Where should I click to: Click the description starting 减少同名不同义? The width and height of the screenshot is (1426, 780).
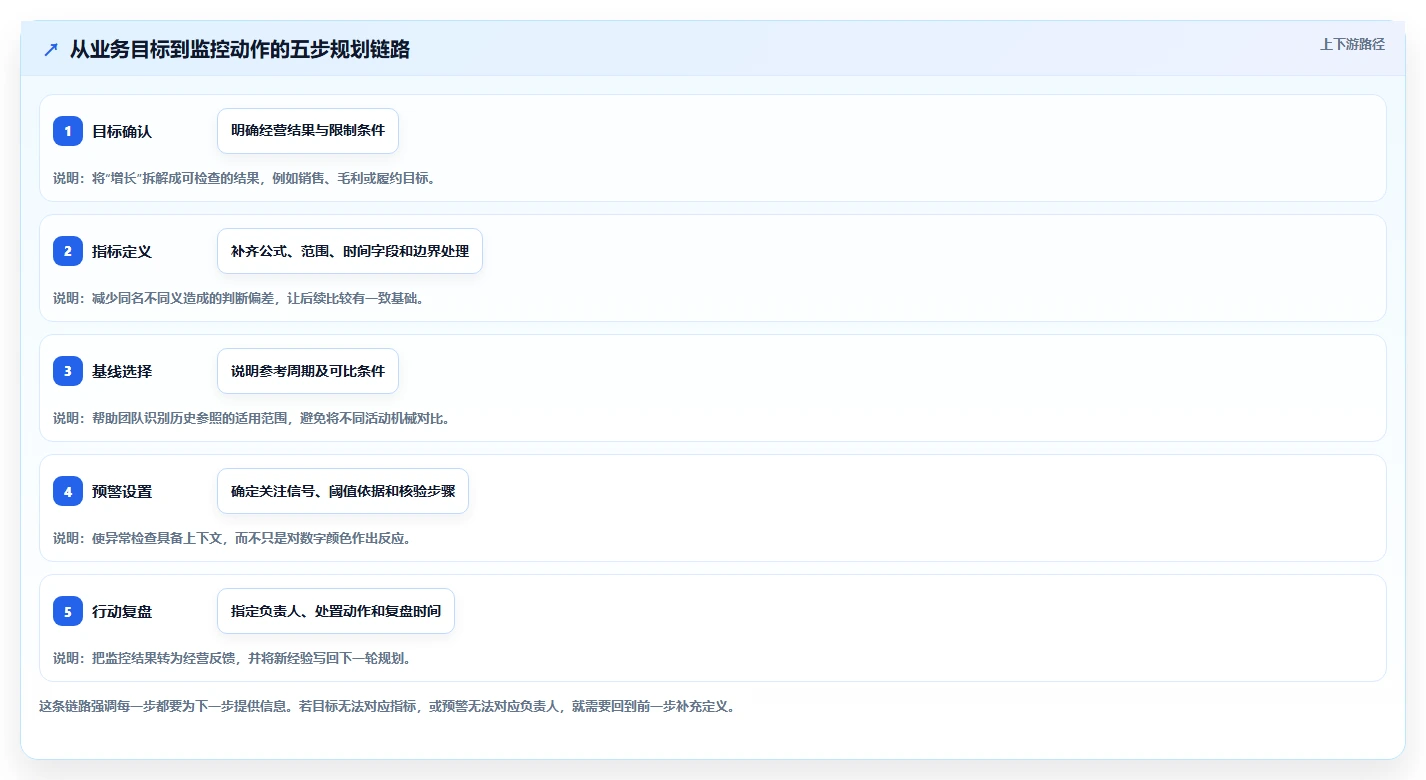click(x=238, y=298)
